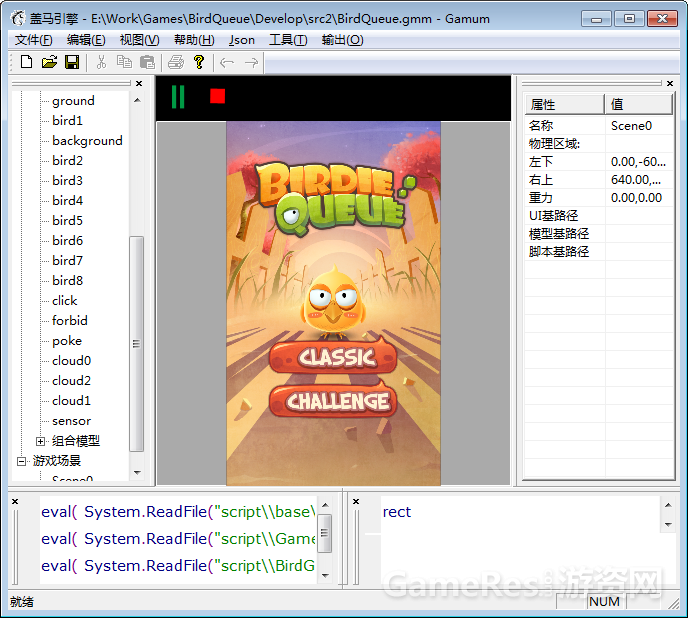Collapse the 游戏场景 tree node
688x618 pixels.
point(22,461)
